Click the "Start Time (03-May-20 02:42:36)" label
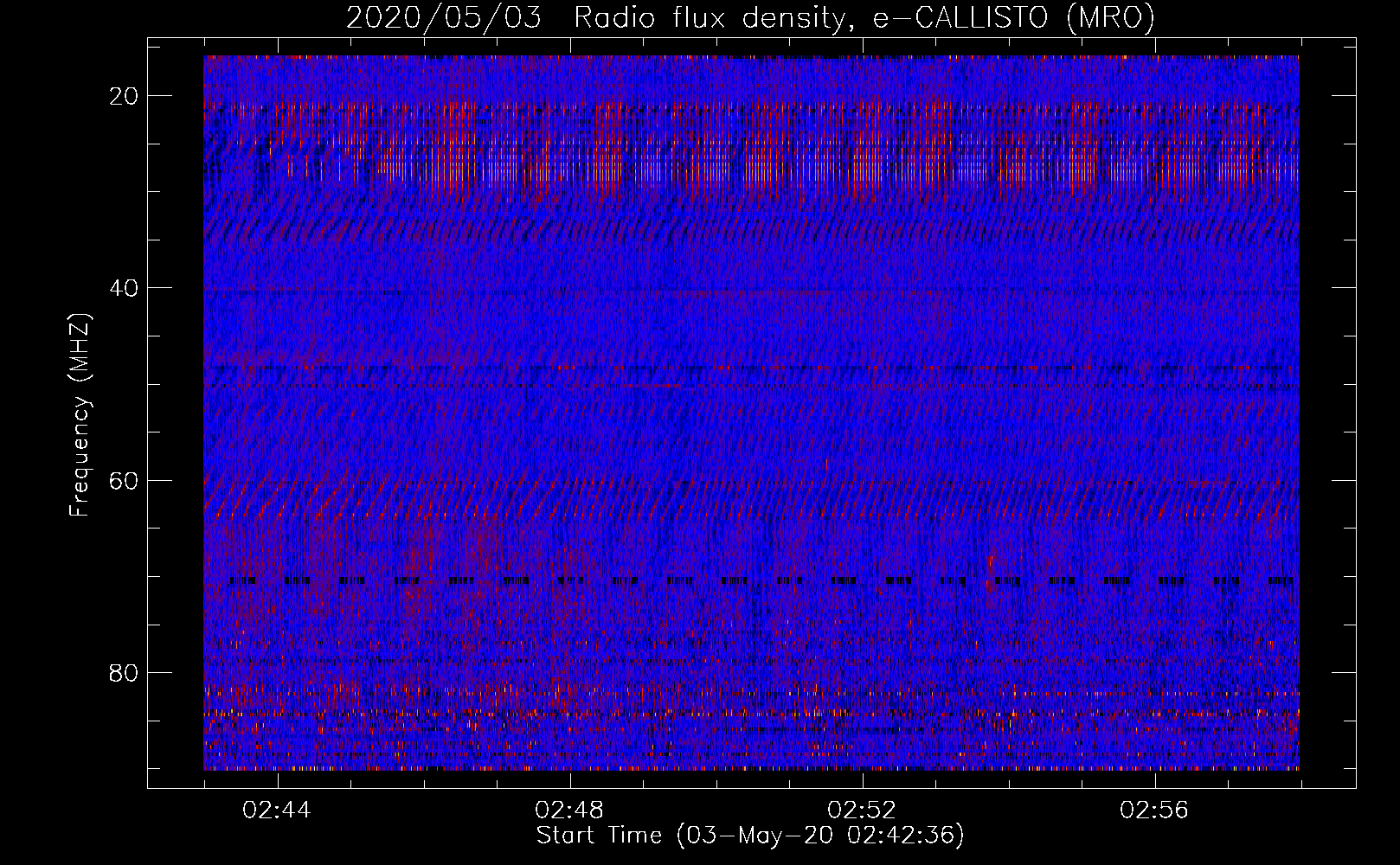This screenshot has width=1400, height=865. tap(750, 836)
